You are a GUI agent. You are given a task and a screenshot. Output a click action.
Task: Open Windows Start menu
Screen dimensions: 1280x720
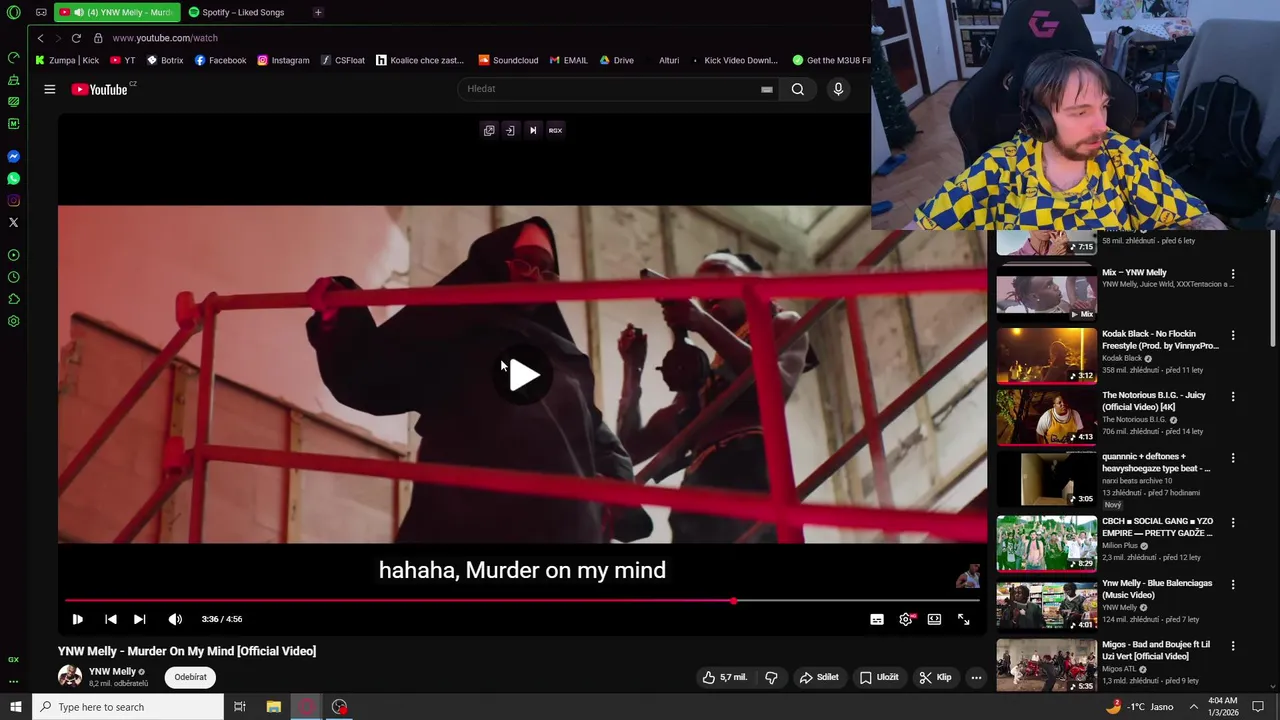pyautogui.click(x=15, y=707)
